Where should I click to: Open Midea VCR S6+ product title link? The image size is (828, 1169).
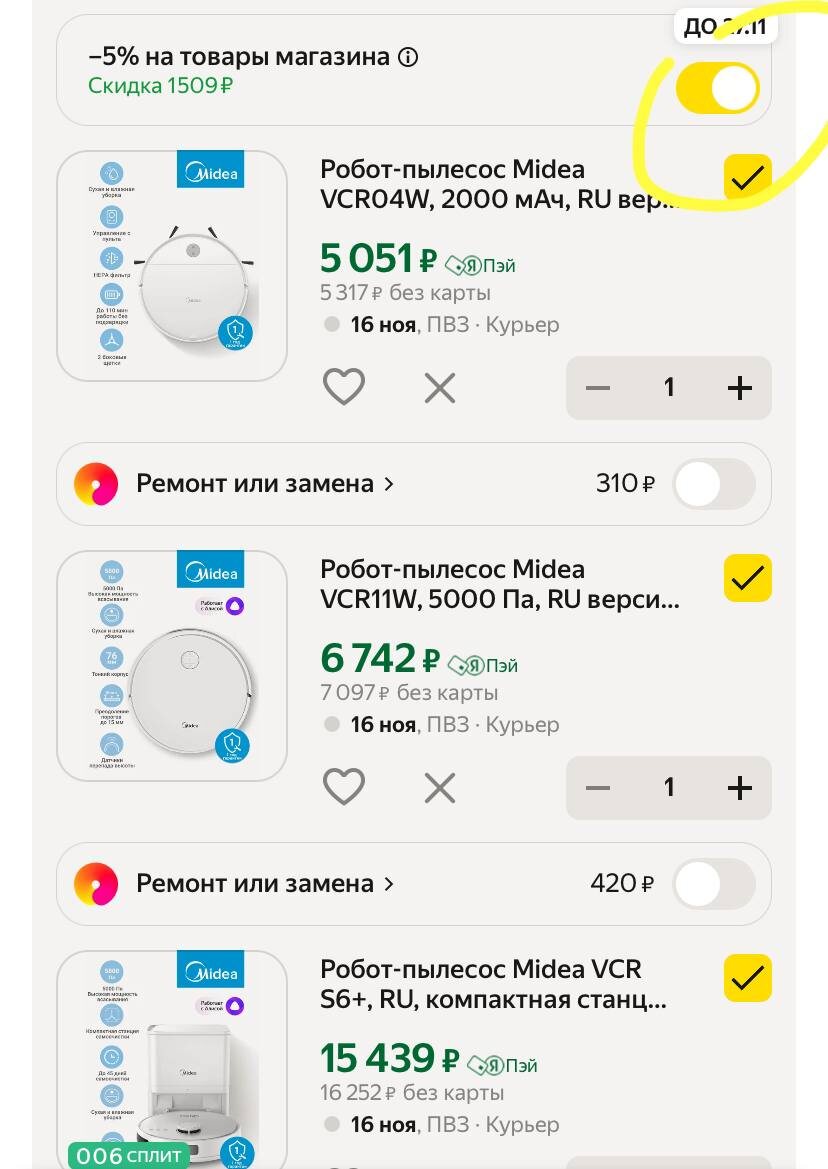493,984
